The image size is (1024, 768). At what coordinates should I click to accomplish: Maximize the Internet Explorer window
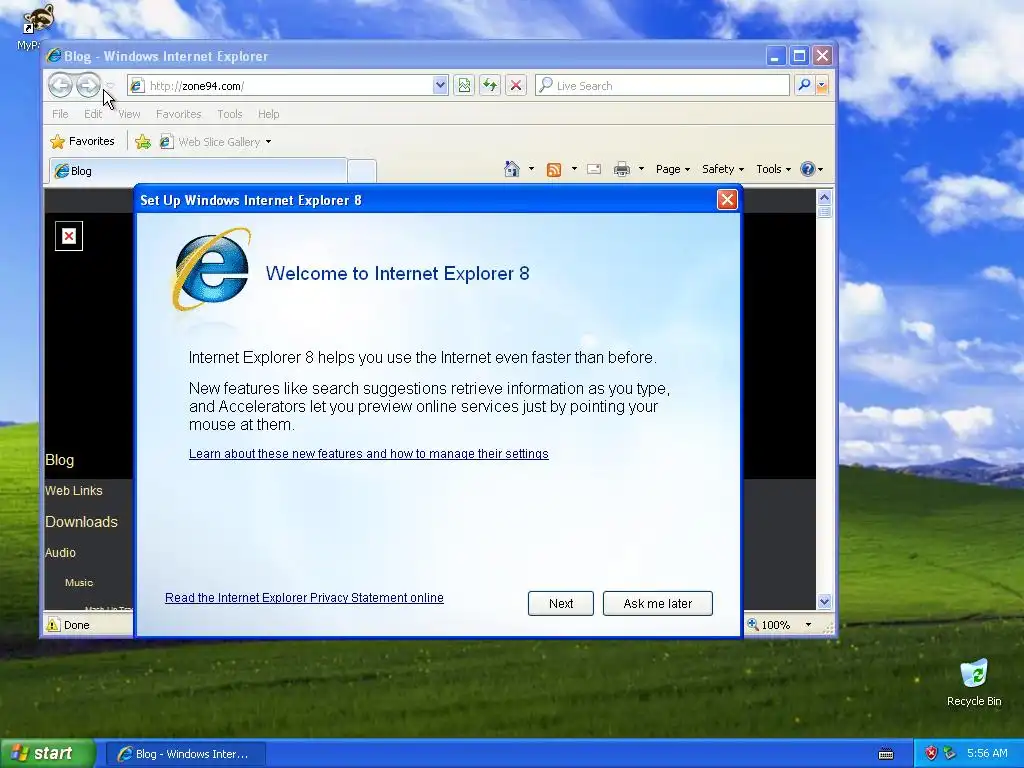coord(799,56)
